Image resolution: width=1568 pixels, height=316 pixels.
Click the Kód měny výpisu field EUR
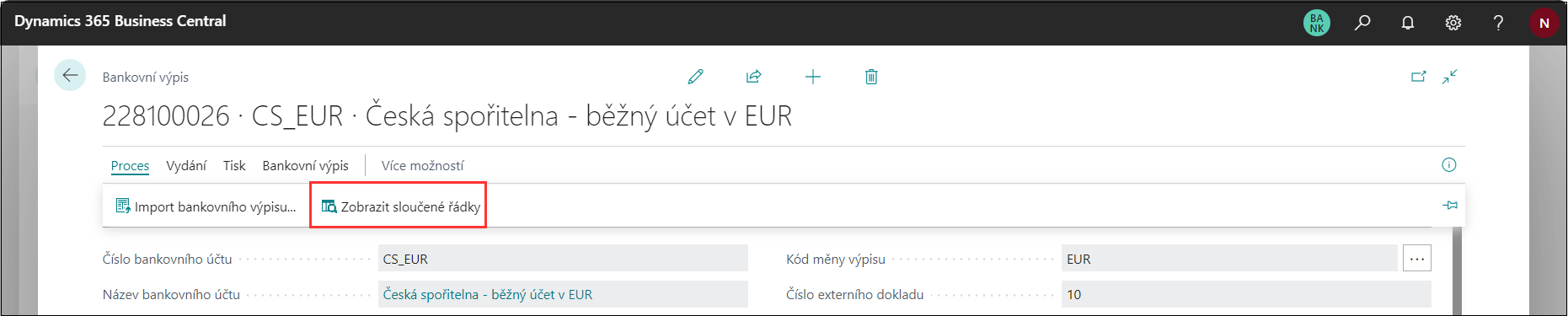click(x=1229, y=259)
